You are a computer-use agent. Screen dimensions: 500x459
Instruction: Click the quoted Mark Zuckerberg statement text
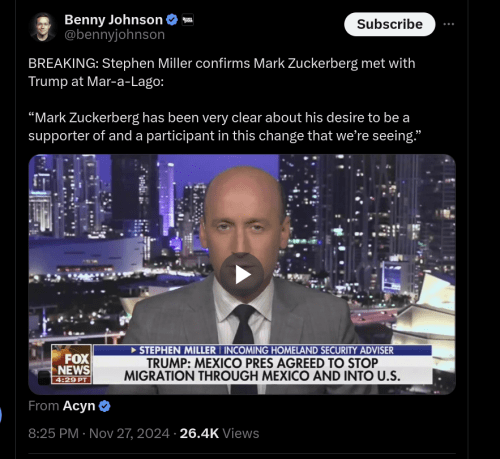click(x=225, y=127)
